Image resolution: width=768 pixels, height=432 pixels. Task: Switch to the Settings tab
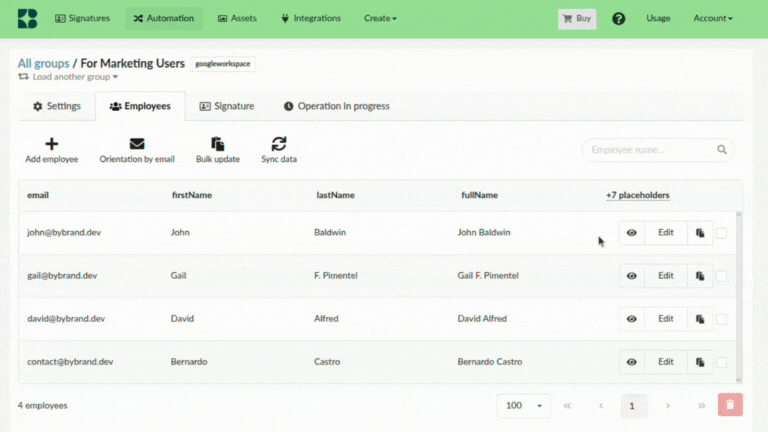pos(56,106)
